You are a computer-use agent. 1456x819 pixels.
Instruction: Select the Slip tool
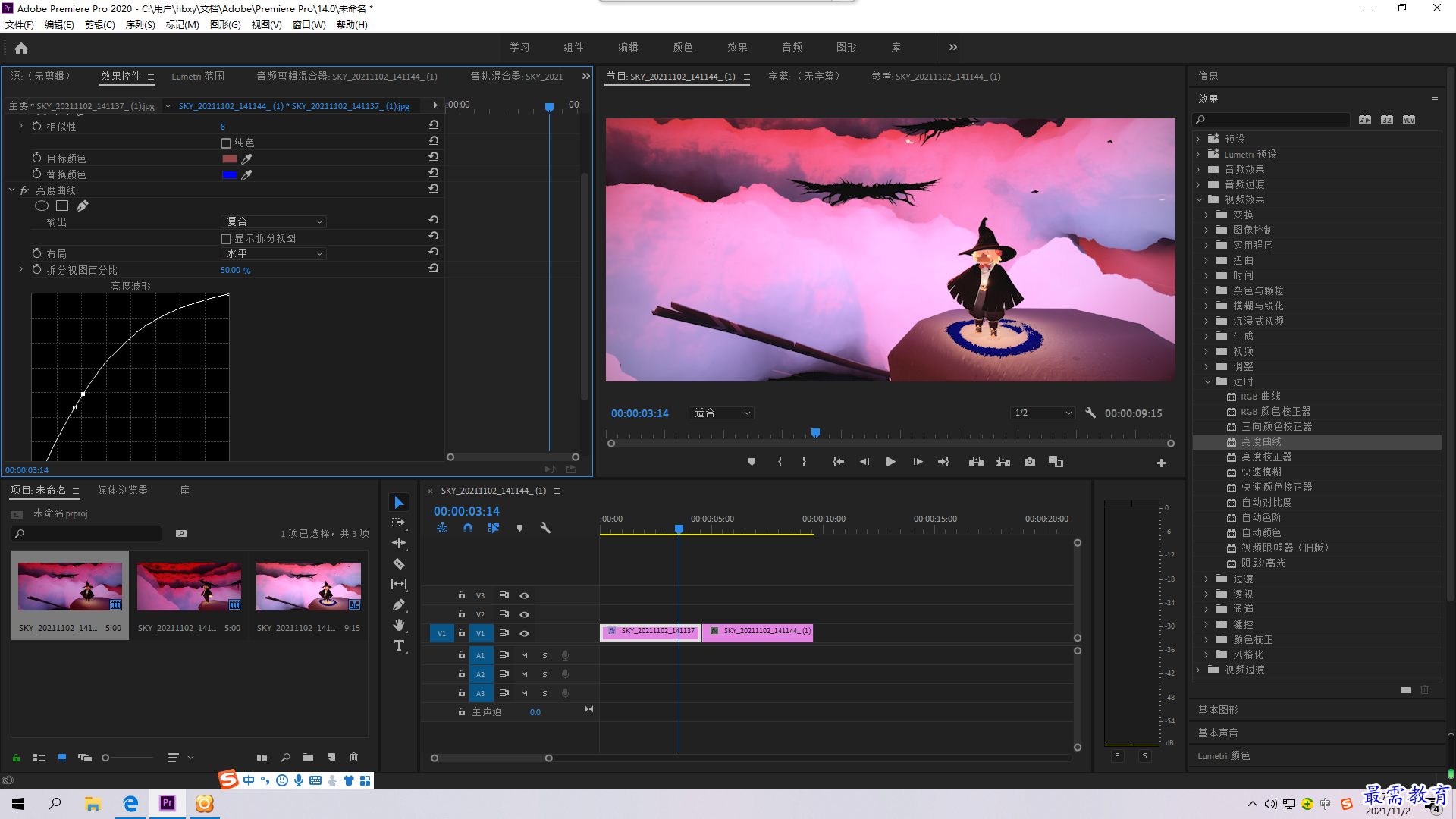[399, 584]
